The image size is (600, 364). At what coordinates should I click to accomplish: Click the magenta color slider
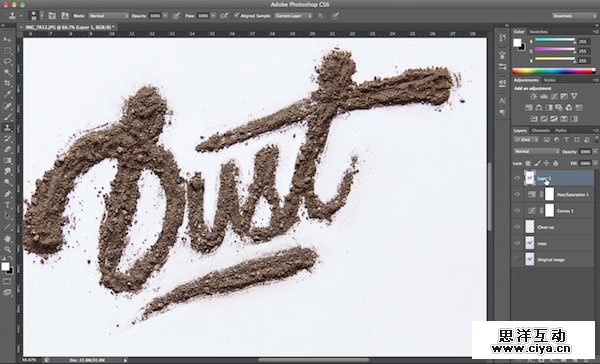click(554, 50)
